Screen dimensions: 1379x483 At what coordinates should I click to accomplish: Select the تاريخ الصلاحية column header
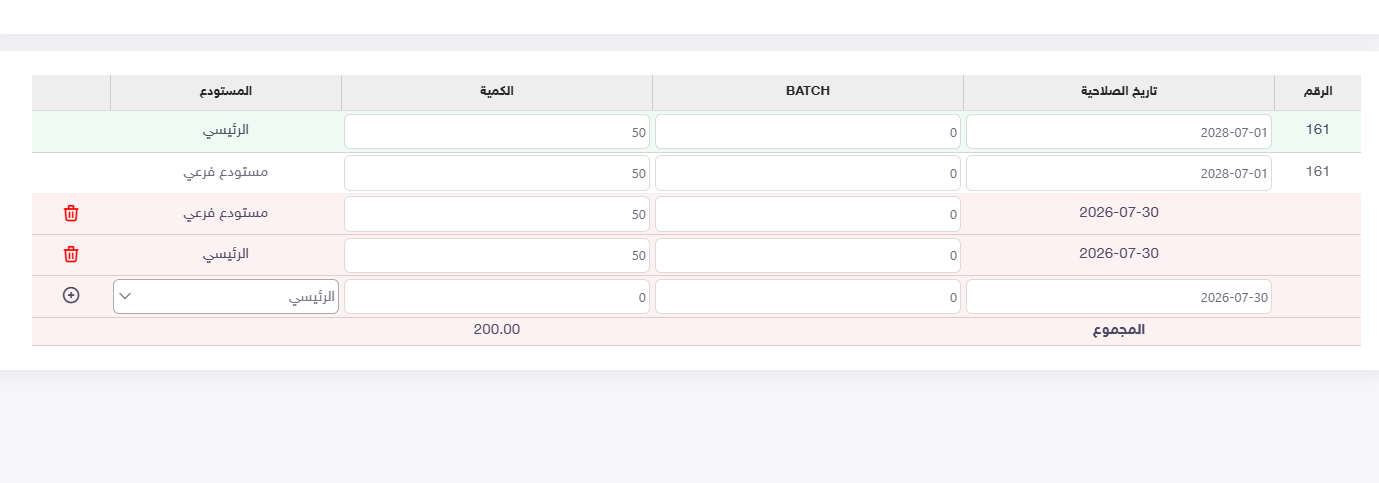[x=1119, y=91]
